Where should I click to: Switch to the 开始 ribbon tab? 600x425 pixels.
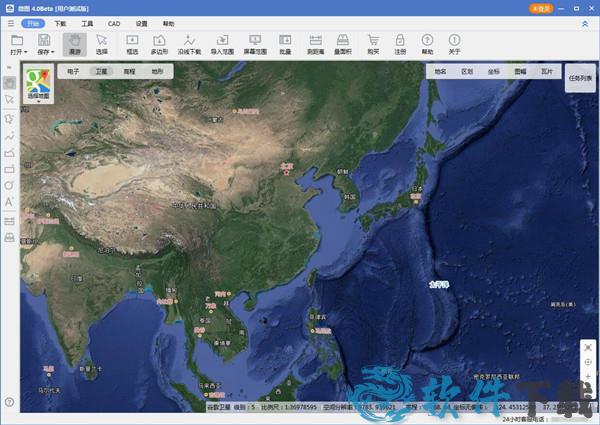coord(33,24)
